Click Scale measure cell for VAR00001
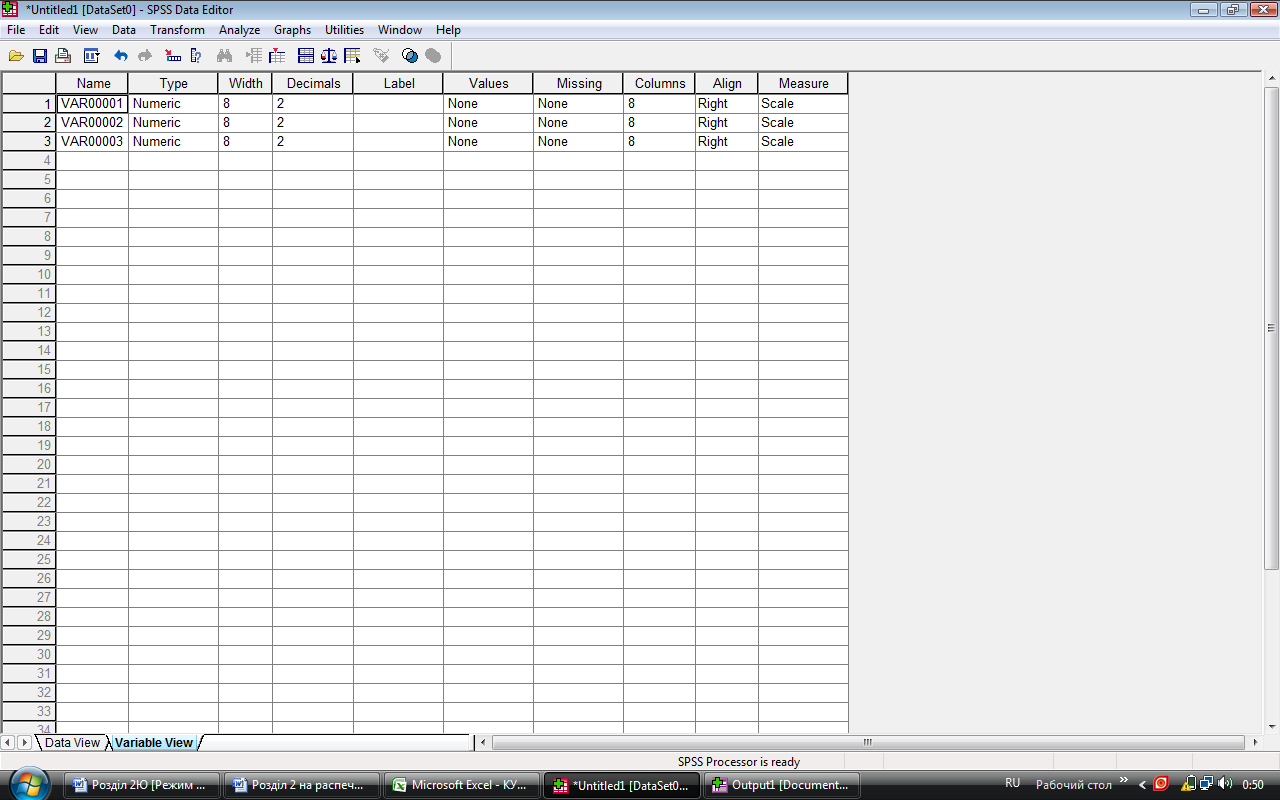The image size is (1280, 800). pos(803,103)
